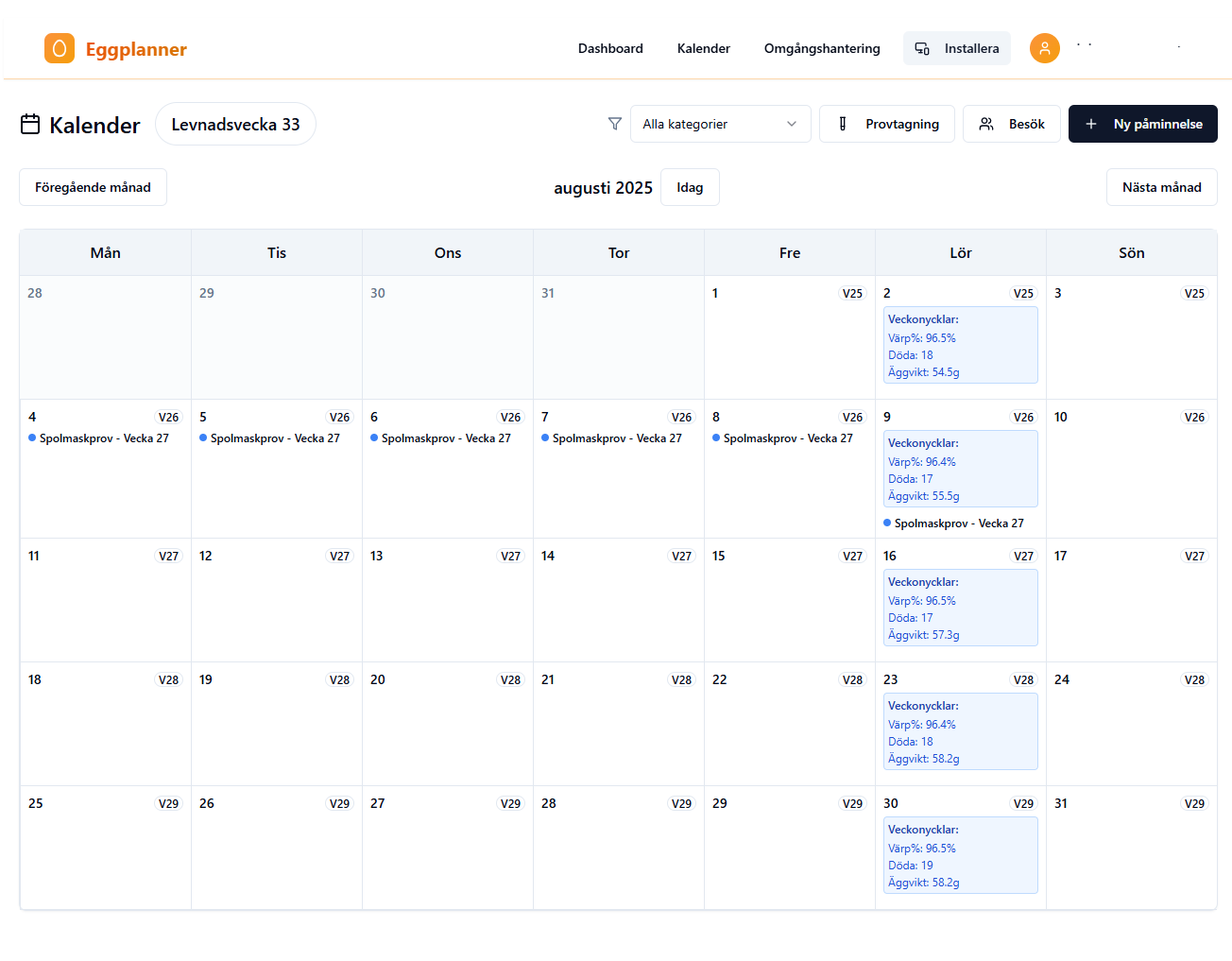Click the Sön column header

[1132, 252]
